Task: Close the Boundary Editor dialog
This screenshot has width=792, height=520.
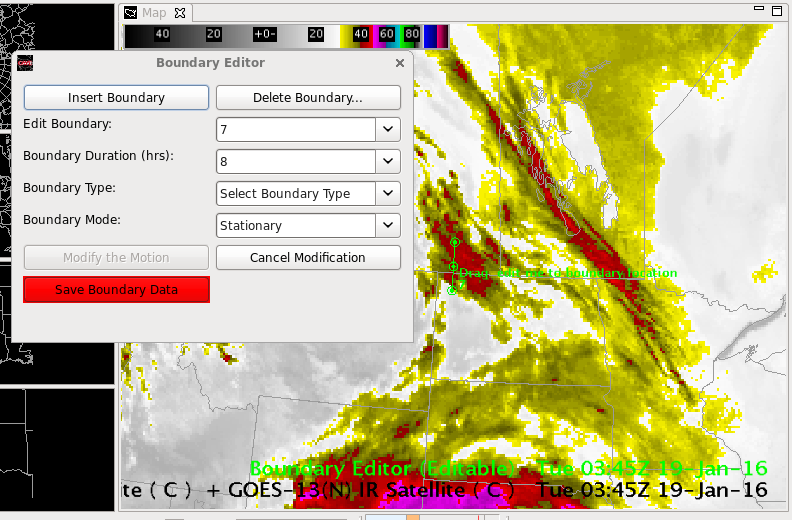Action: 400,63
